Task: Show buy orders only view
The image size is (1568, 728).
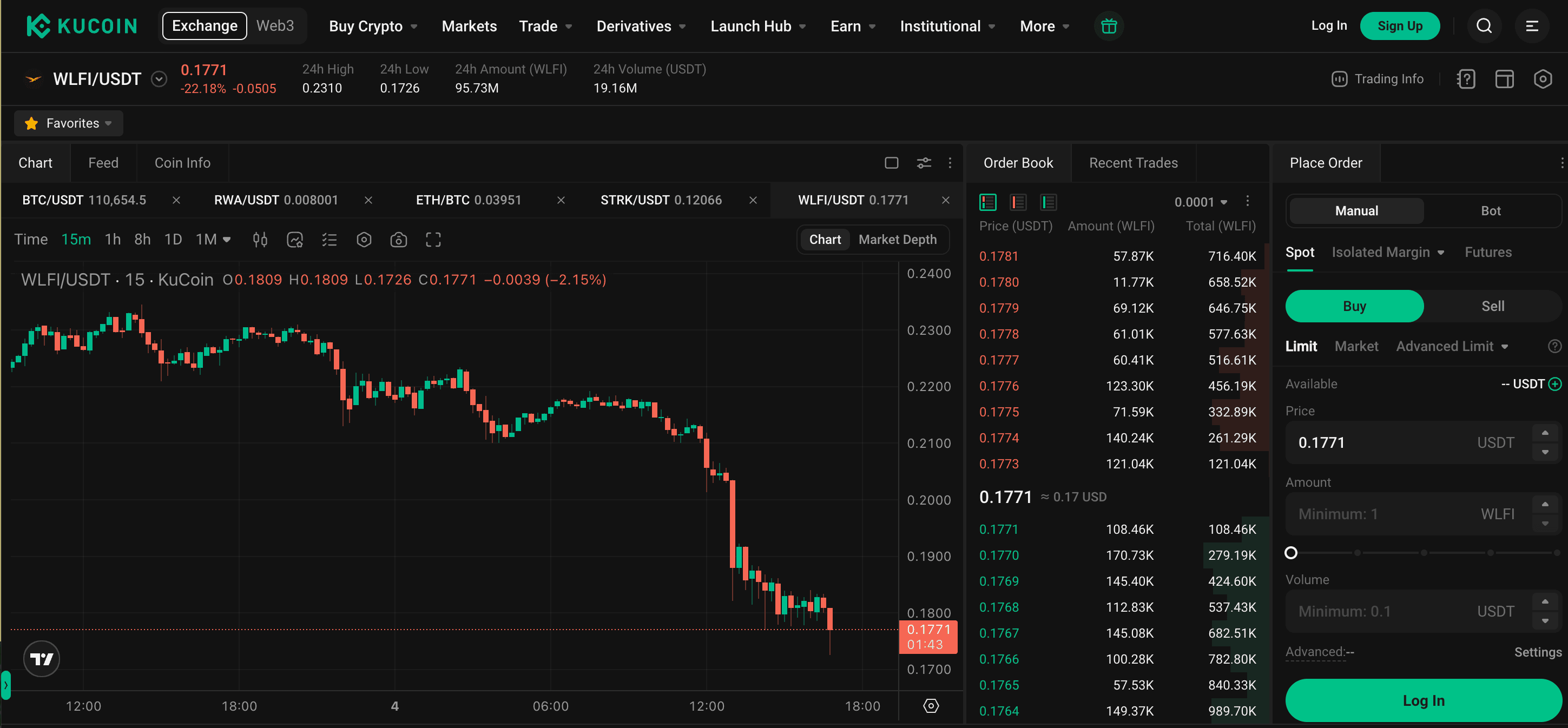Action: [x=1049, y=202]
